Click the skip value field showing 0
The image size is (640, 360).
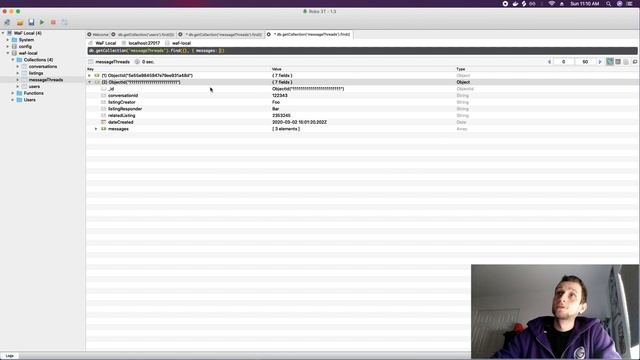[564, 62]
